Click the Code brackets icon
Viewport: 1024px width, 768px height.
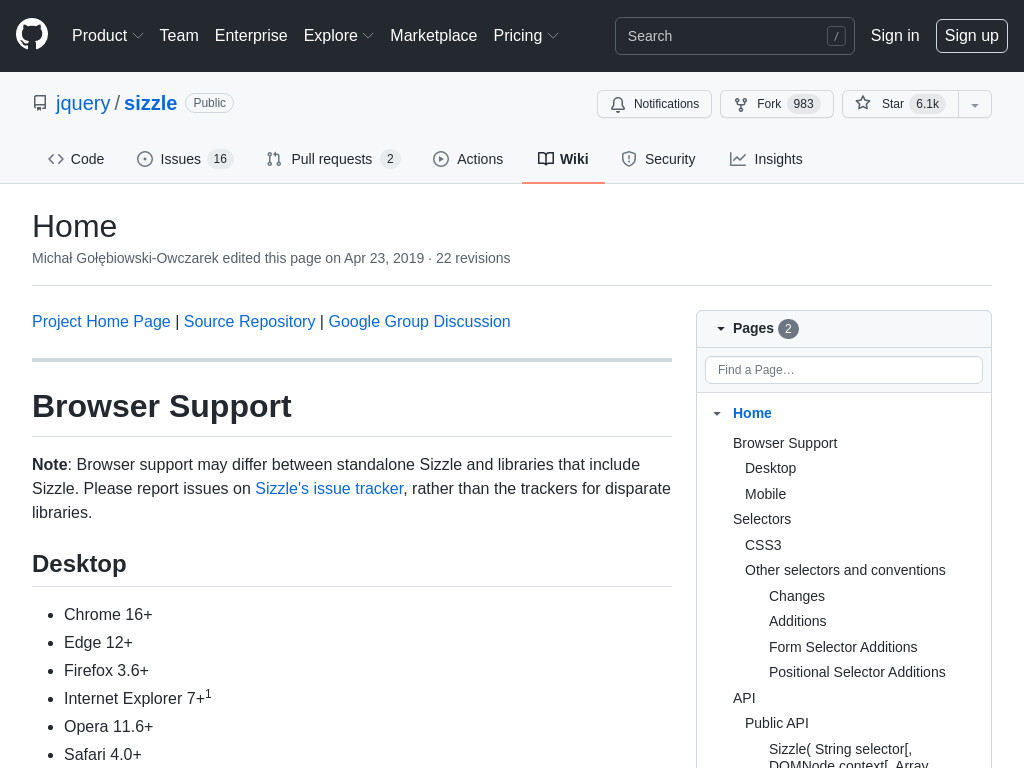56,159
